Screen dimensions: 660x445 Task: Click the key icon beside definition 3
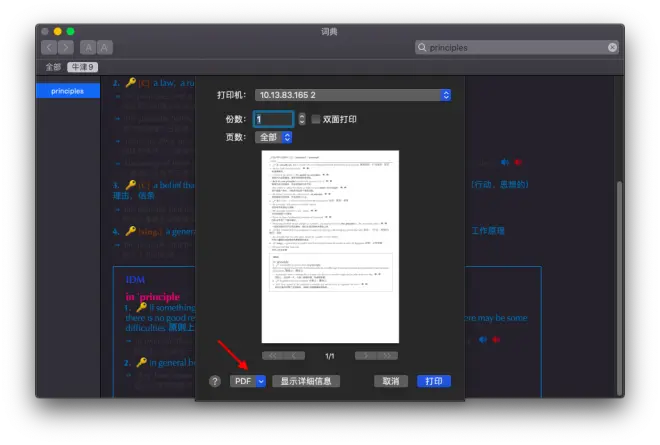point(131,184)
